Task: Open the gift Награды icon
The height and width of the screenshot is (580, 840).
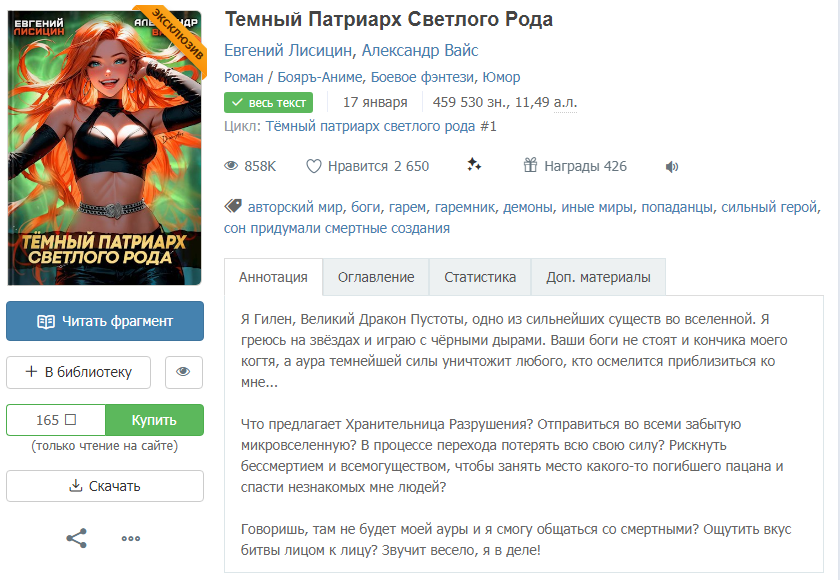Action: pyautogui.click(x=530, y=165)
